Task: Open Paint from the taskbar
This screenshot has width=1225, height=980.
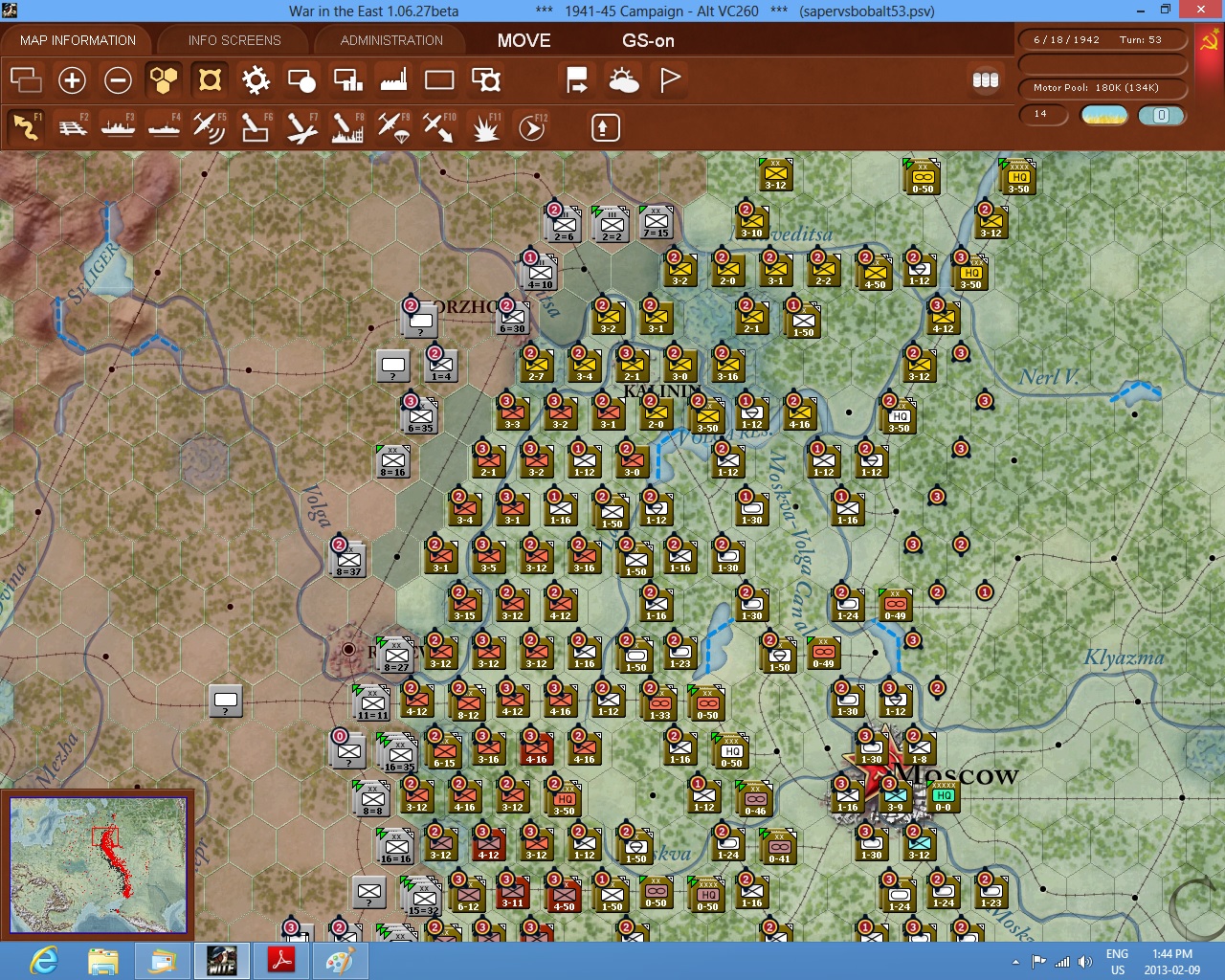Action: click(x=341, y=961)
